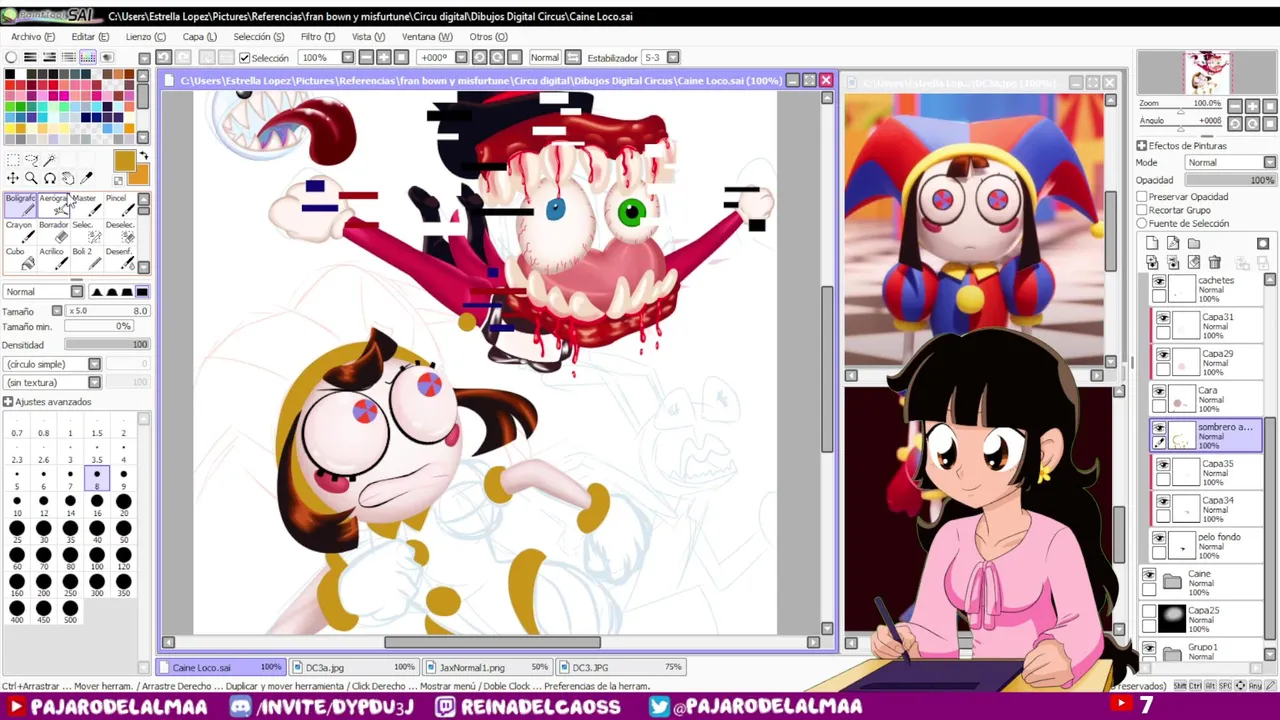Image resolution: width=1280 pixels, height=720 pixels.
Task: Select the Bolígrafo pen tool
Action: pos(20,205)
